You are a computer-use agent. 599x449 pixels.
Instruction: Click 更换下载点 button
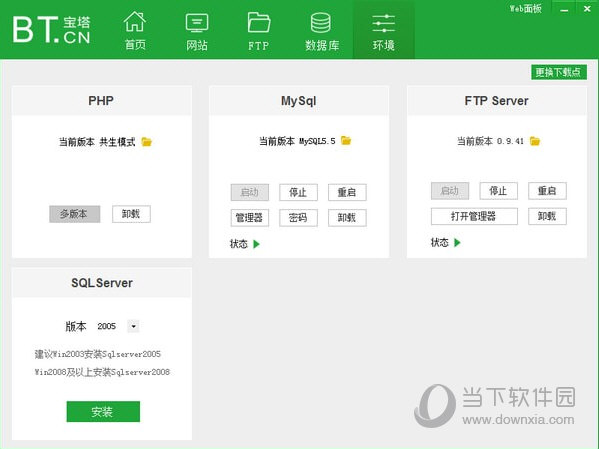point(559,72)
